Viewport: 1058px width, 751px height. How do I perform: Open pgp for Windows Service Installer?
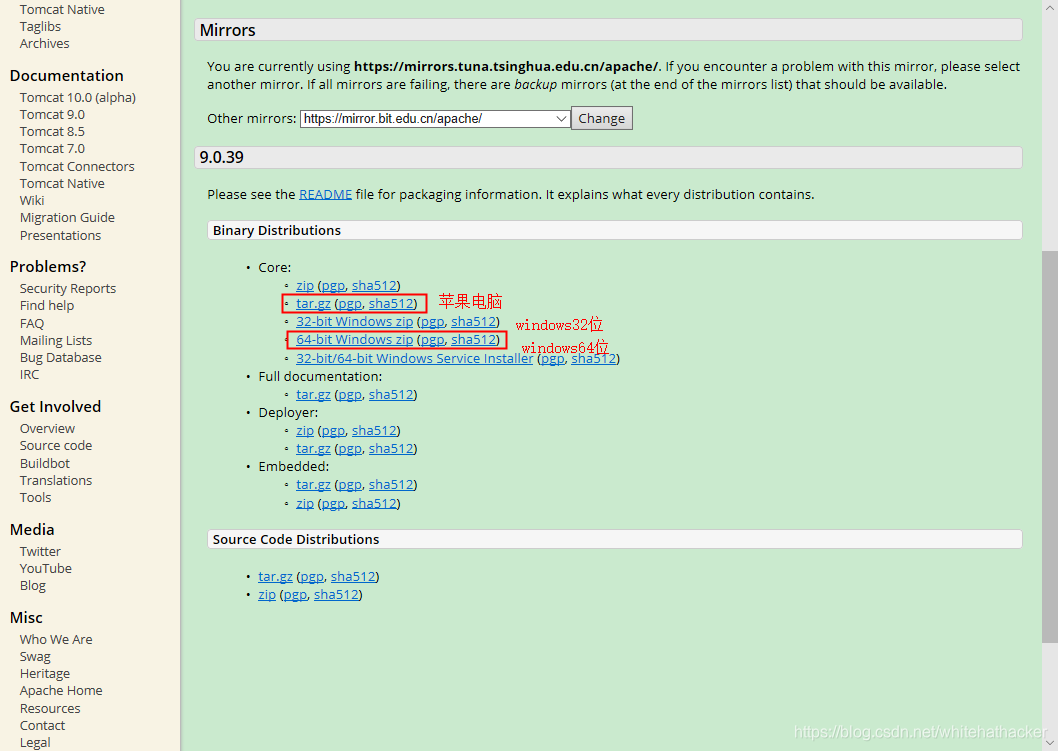tap(553, 358)
